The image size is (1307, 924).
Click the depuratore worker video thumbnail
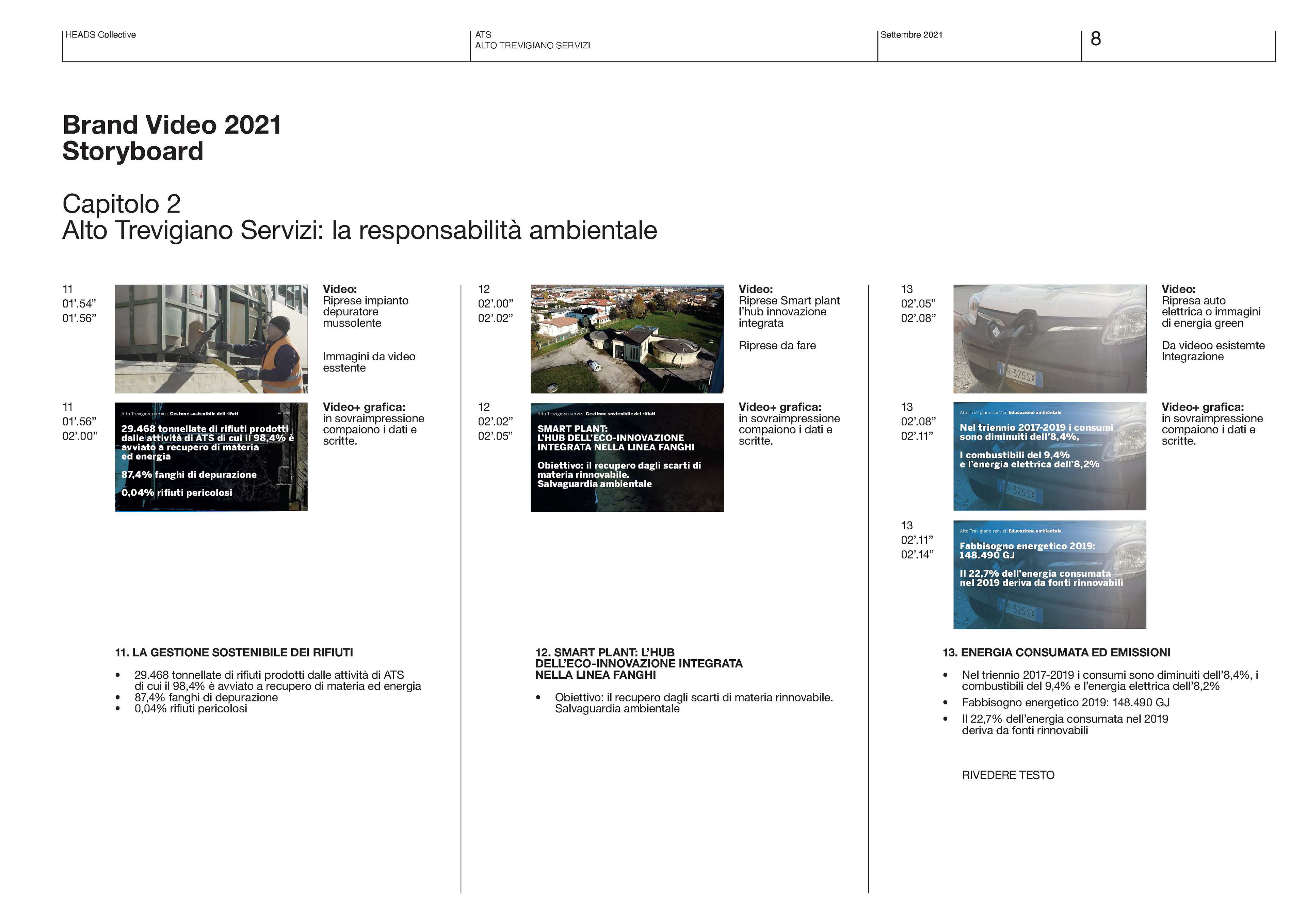[x=211, y=339]
